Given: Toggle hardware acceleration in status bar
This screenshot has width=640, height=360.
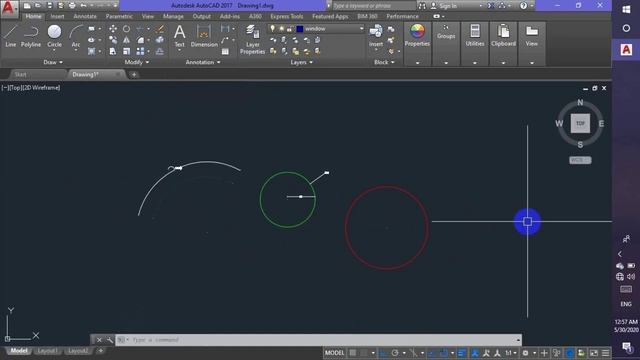Looking at the screenshot, I should (x=570, y=353).
